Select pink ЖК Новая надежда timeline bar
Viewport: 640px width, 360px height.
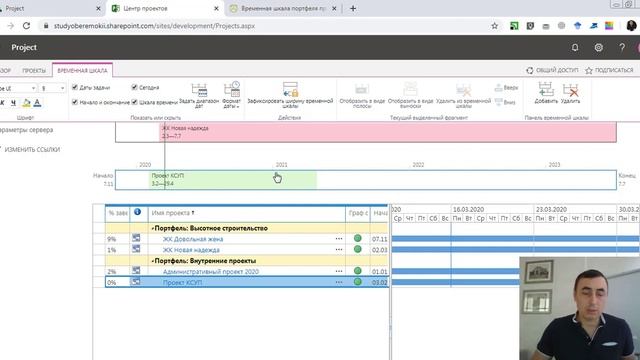click(388, 132)
